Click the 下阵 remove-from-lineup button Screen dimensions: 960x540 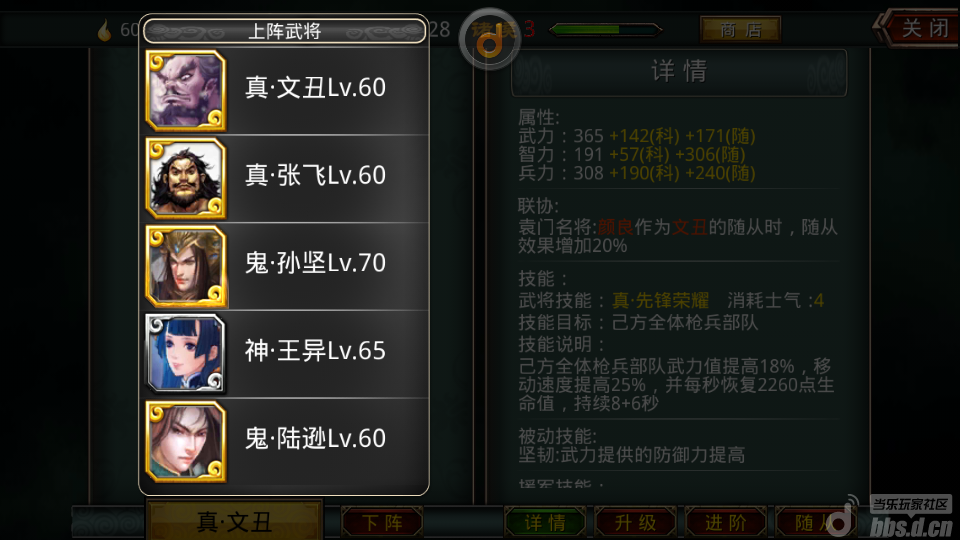coord(382,522)
